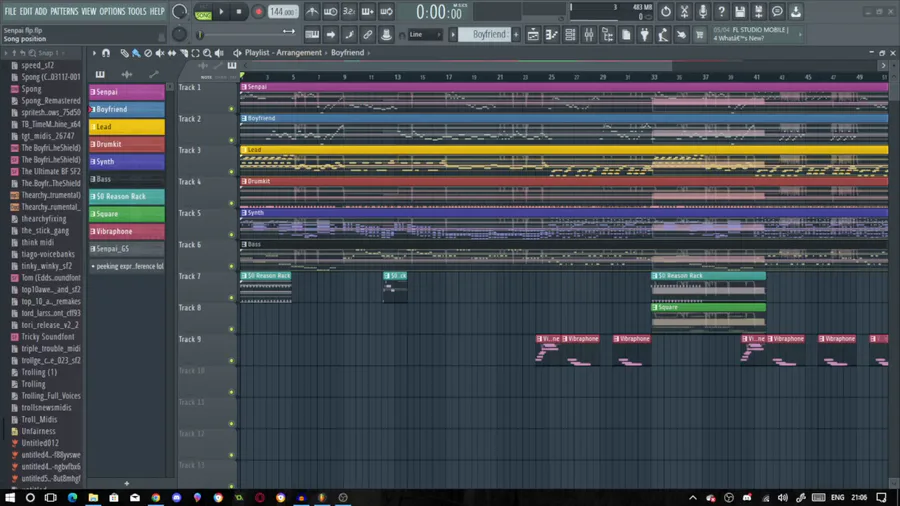Open the playlist options arrow menu
The image size is (900, 506).
(x=94, y=53)
